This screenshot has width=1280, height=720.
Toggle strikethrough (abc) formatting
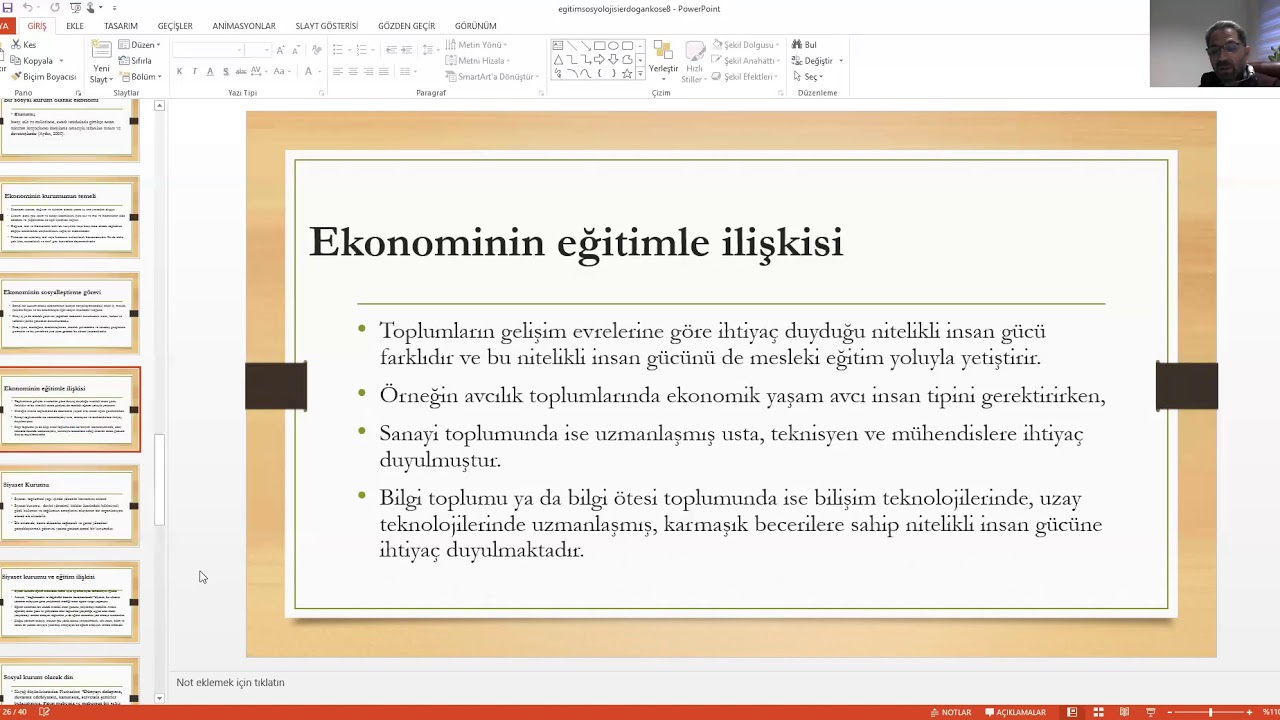click(x=241, y=71)
